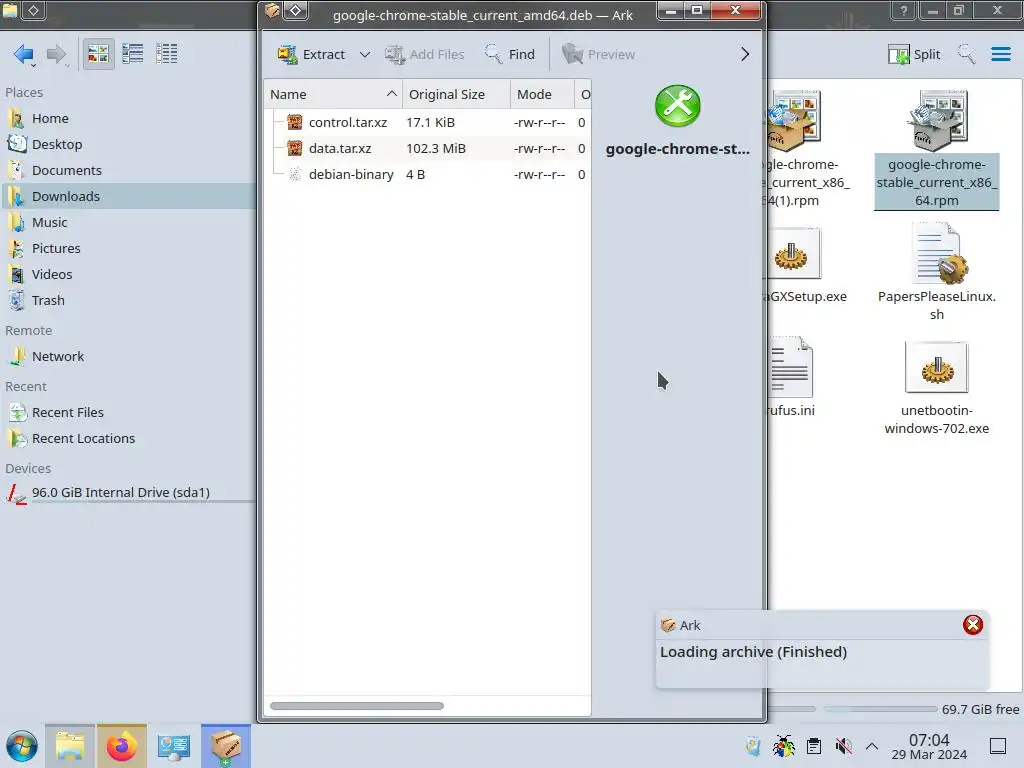Open Music in Places panel
Screen dimensions: 1024x768
coord(129,223)
